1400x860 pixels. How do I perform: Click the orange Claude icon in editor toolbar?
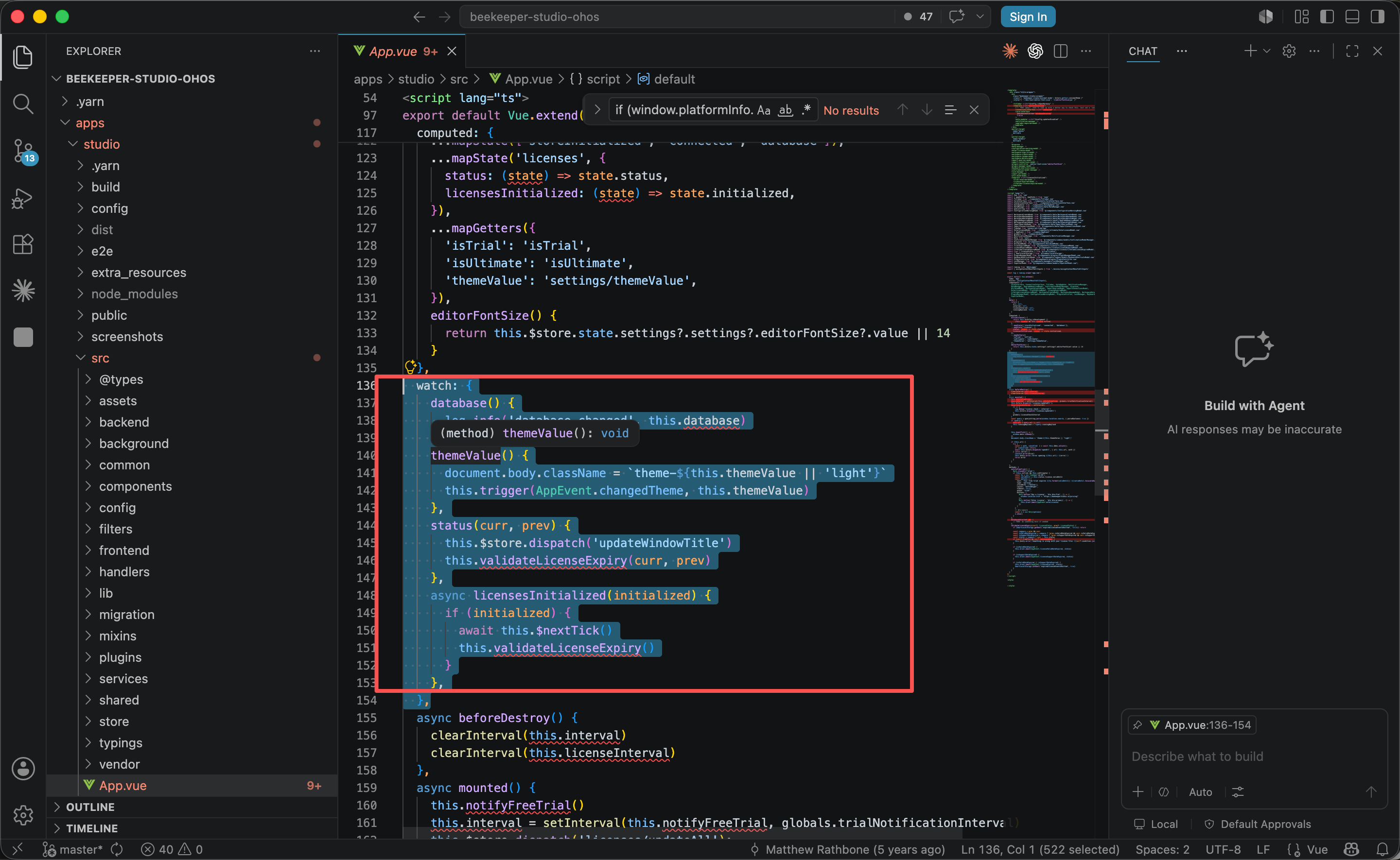[x=1010, y=51]
